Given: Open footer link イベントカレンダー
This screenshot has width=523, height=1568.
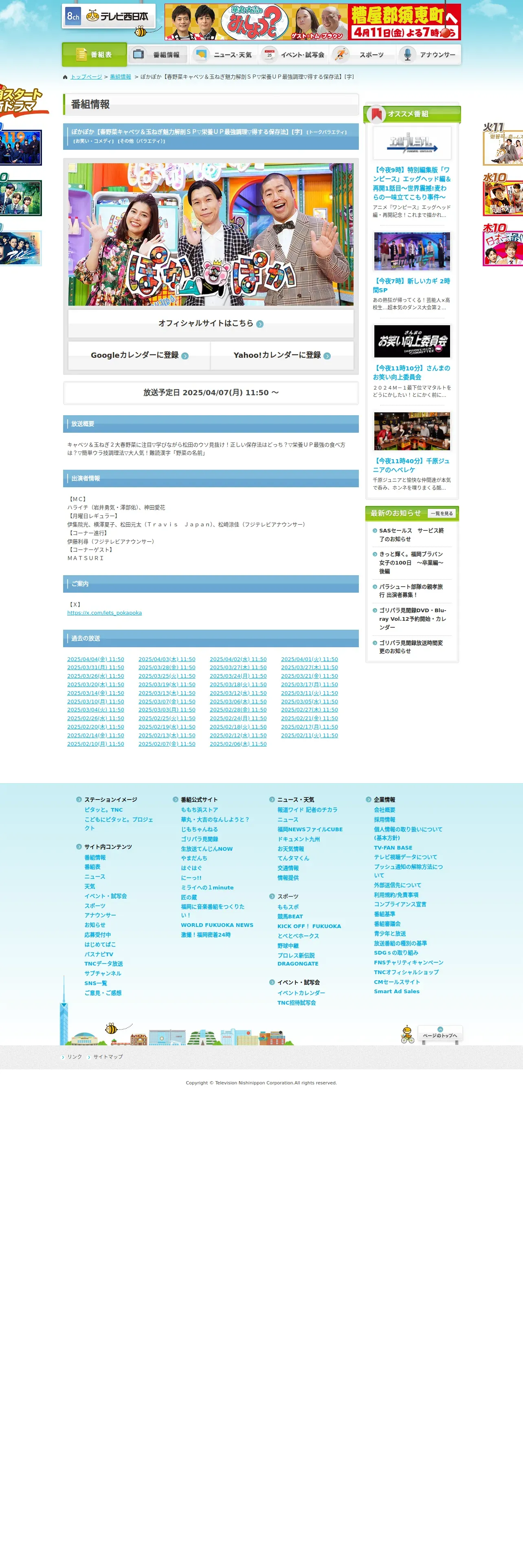Looking at the screenshot, I should point(301,993).
